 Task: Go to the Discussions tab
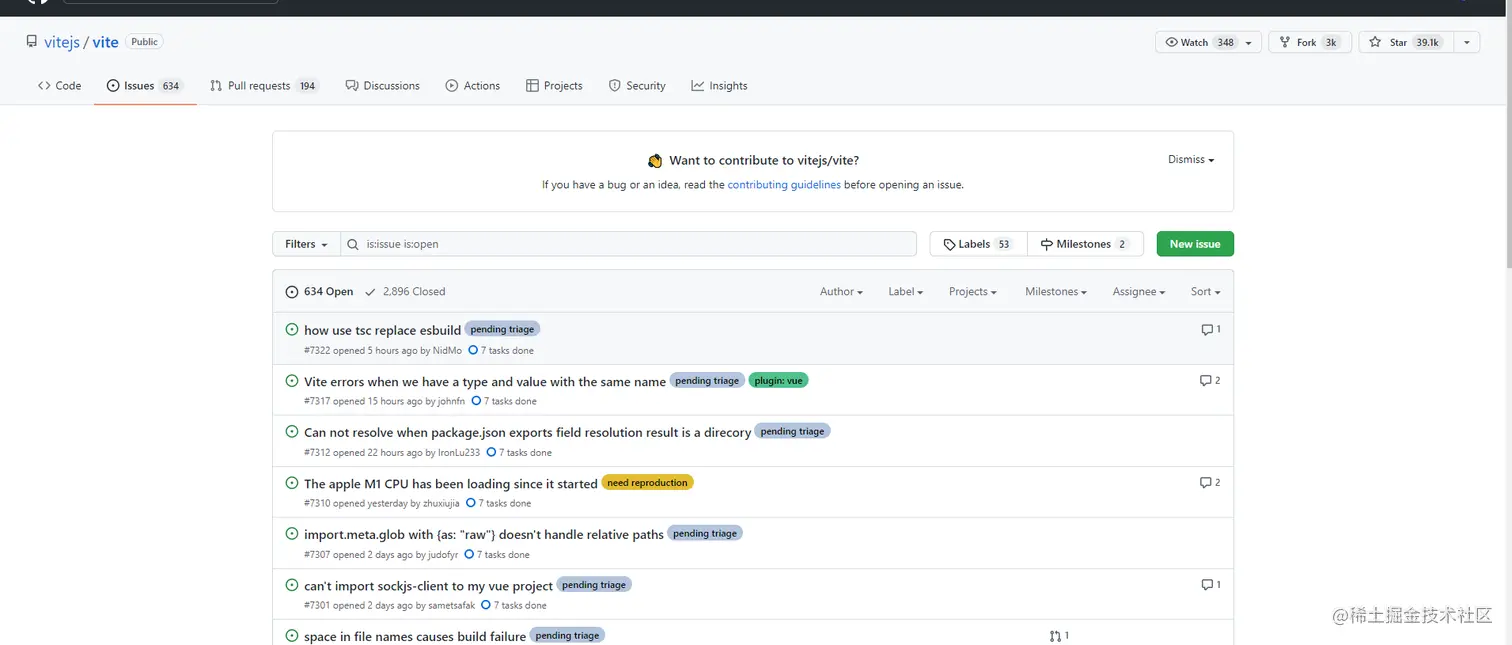pyautogui.click(x=382, y=86)
